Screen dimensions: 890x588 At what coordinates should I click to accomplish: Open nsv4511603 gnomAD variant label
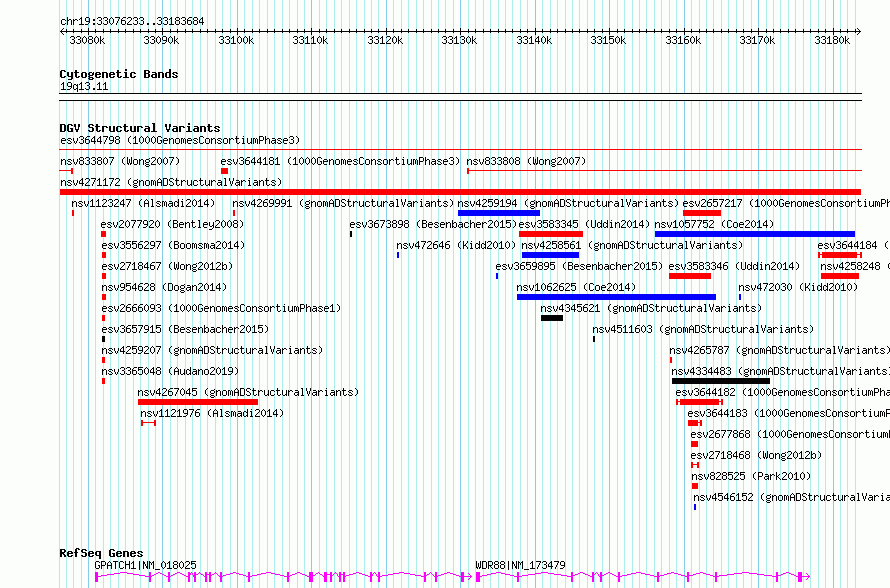pyautogui.click(x=703, y=329)
